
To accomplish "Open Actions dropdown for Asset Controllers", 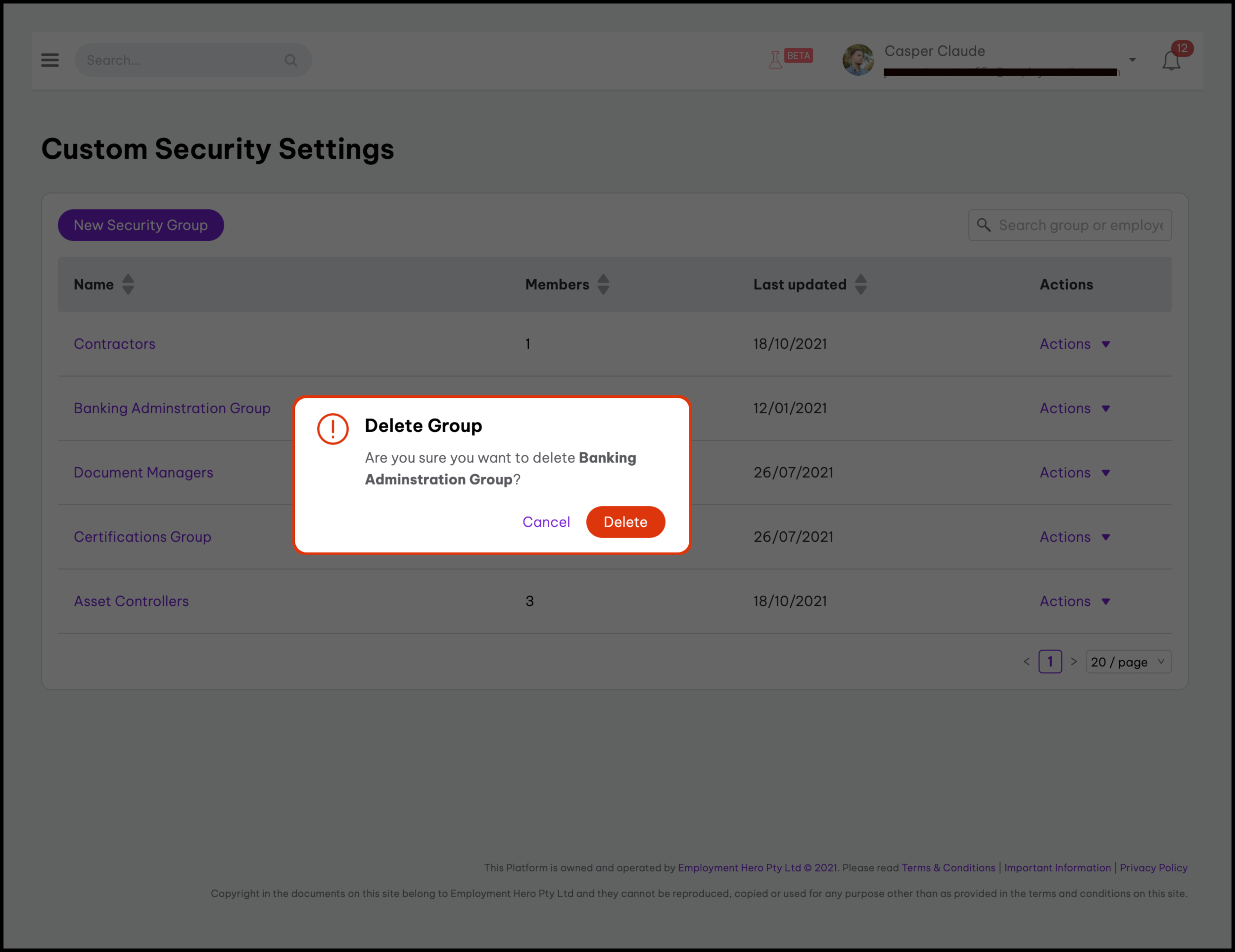I will [1074, 601].
